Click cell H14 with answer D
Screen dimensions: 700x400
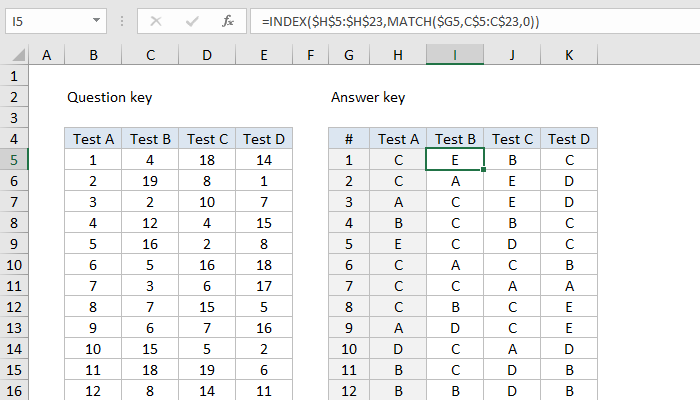[x=398, y=349]
